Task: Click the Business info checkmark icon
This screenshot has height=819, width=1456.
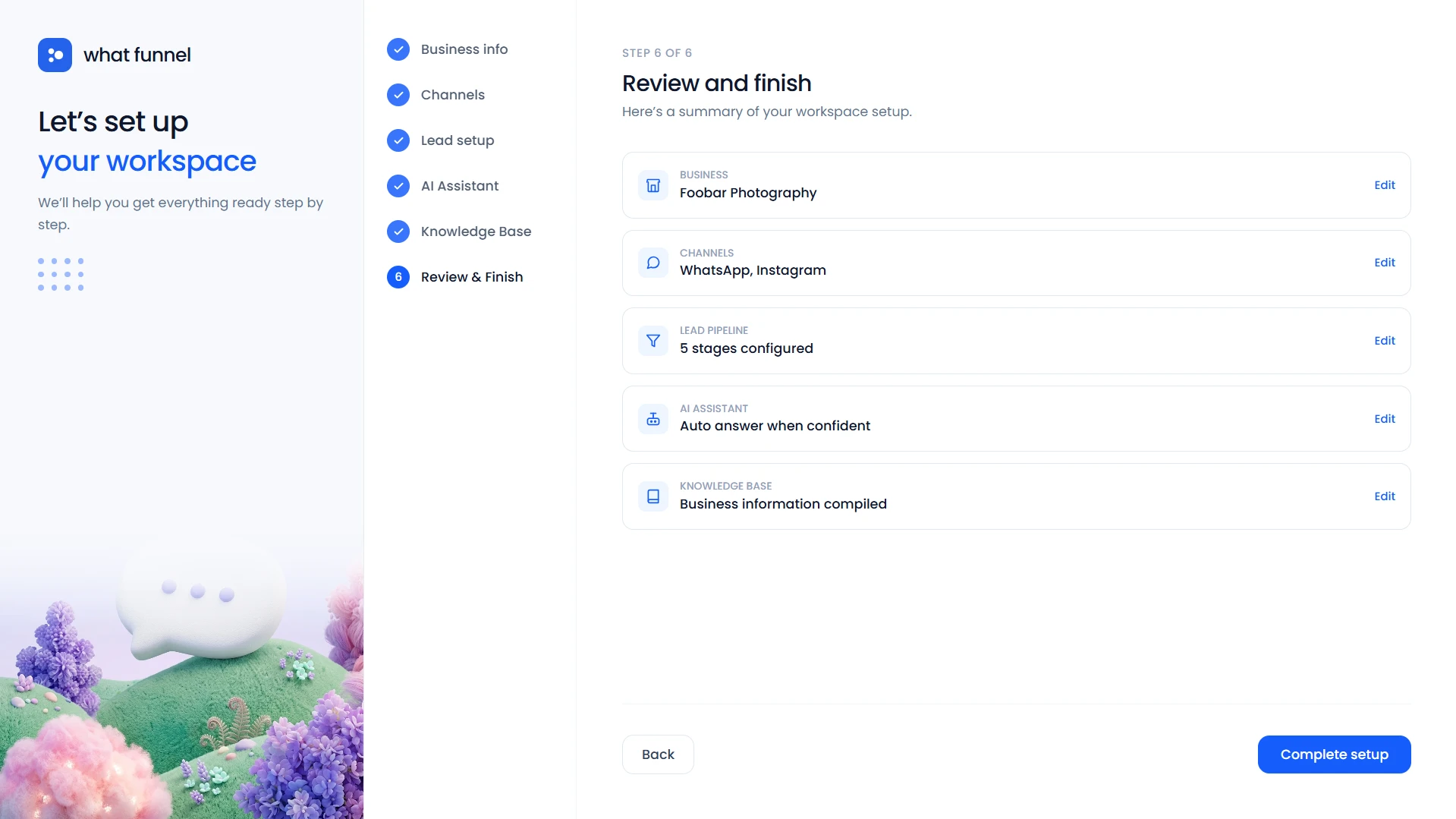Action: (398, 49)
